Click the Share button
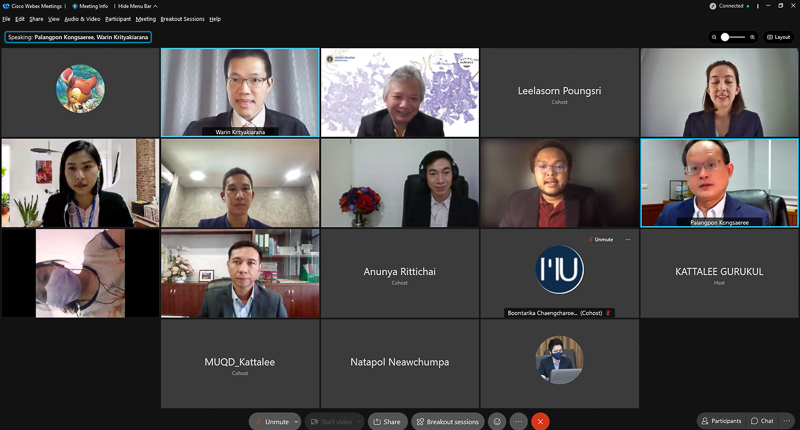Image resolution: width=800 pixels, height=430 pixels. pyautogui.click(x=387, y=421)
